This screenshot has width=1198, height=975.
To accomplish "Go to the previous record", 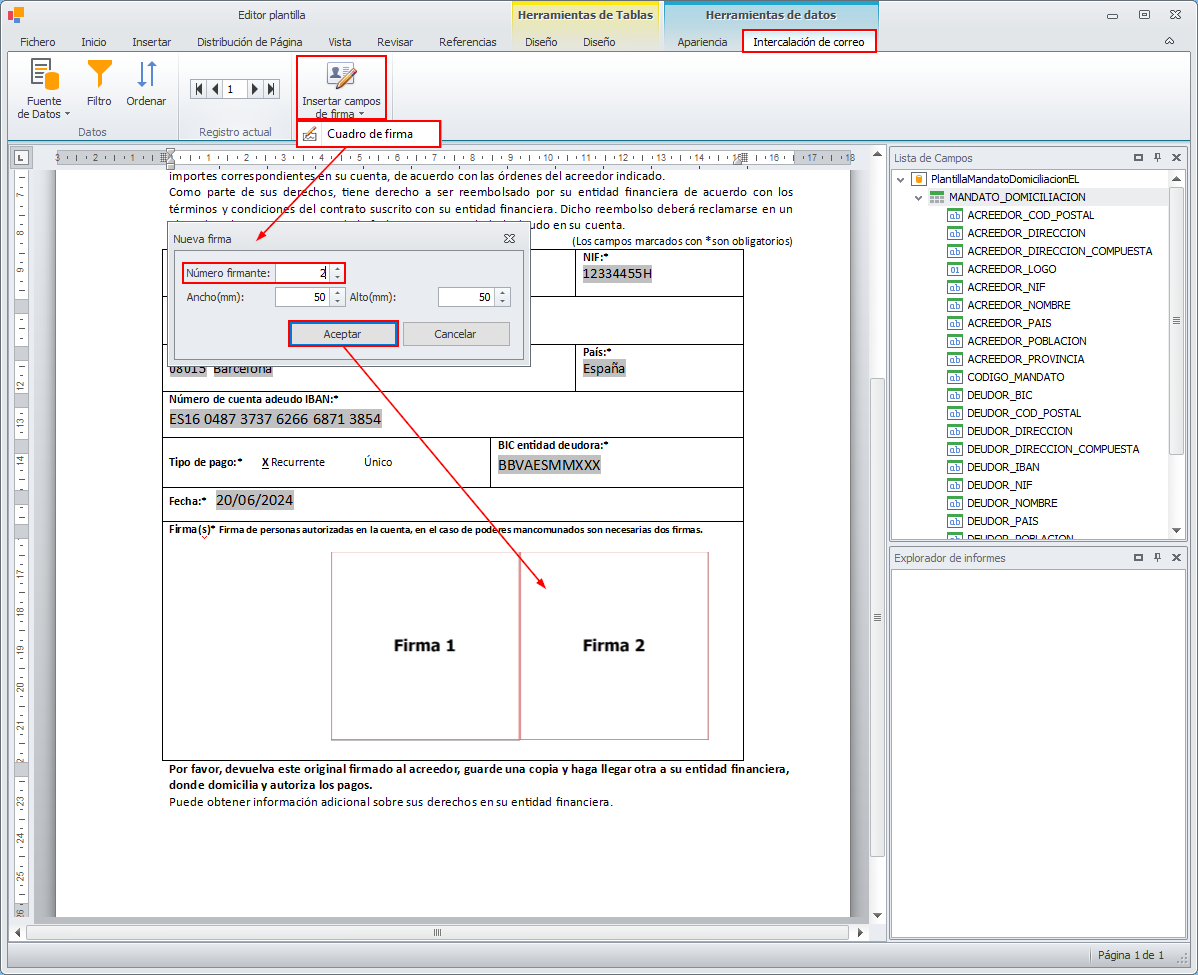I will click(x=215, y=89).
